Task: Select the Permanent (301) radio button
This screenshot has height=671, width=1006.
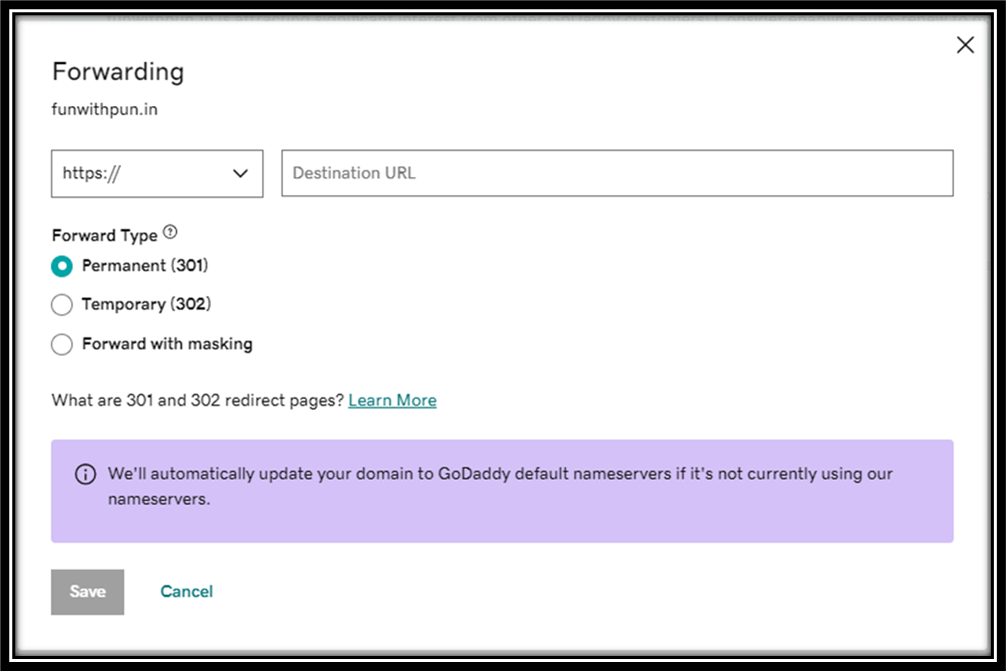Action: (x=62, y=266)
